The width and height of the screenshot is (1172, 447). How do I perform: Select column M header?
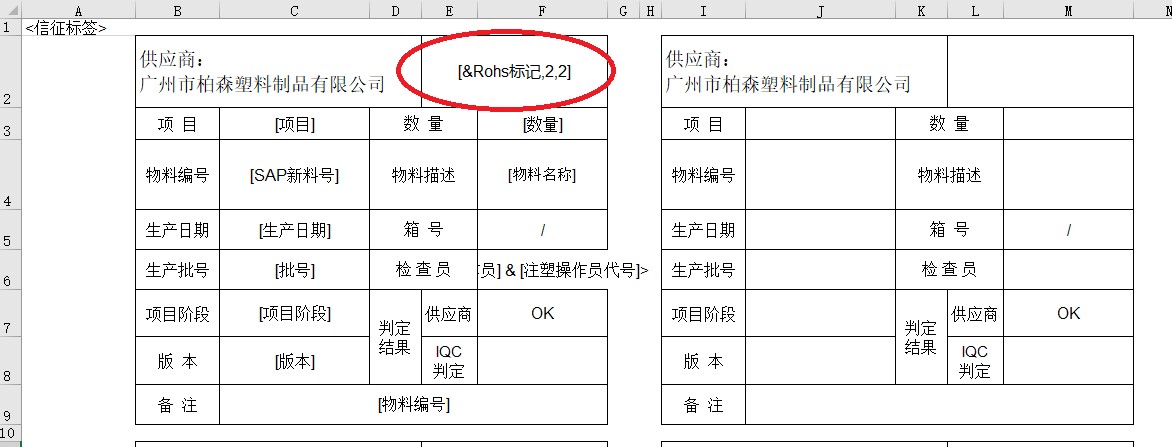pyautogui.click(x=1068, y=10)
